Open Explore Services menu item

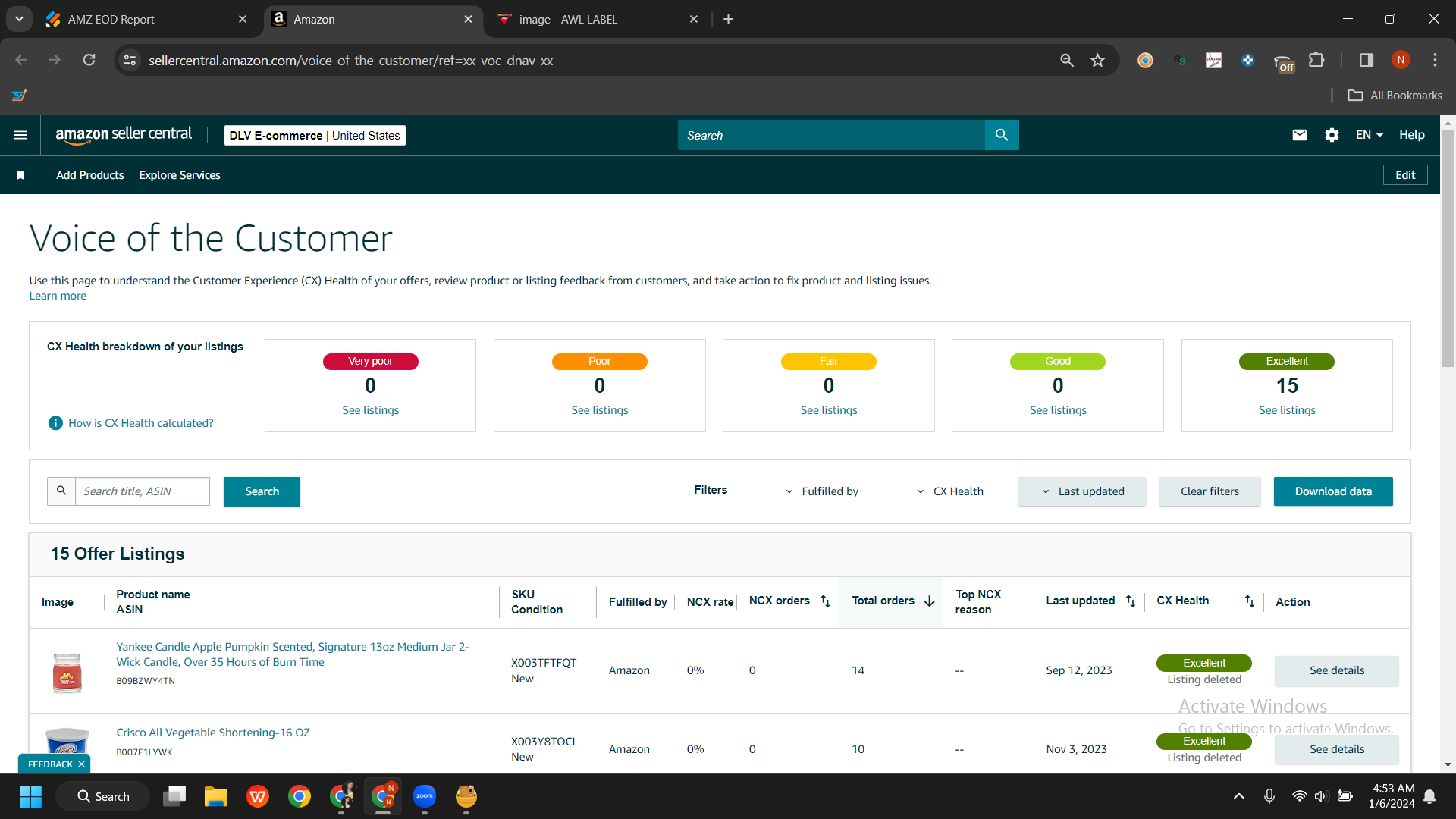pos(180,175)
